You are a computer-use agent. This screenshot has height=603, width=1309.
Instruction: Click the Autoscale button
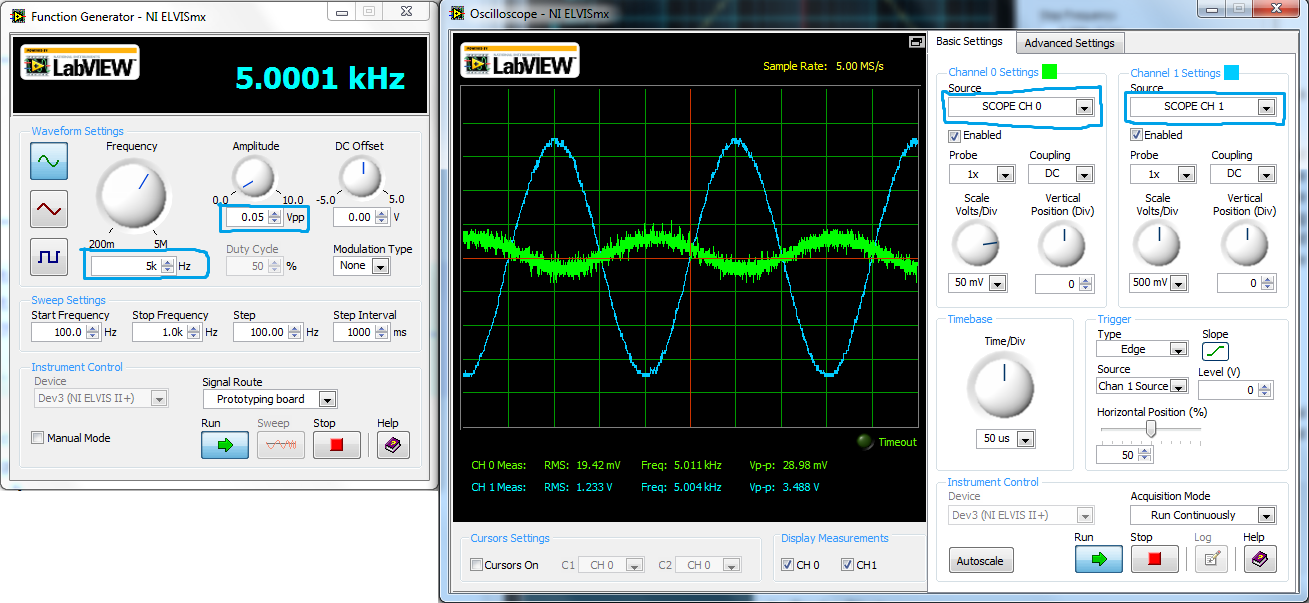[980, 561]
